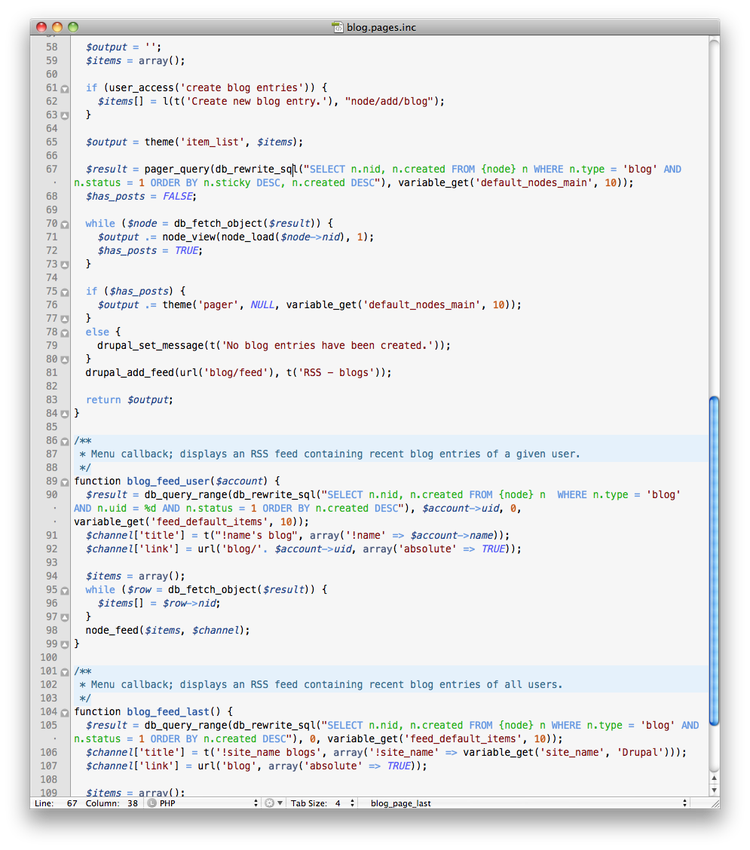
Task: Fold the blog_feed_last function at line 104
Action: point(64,712)
